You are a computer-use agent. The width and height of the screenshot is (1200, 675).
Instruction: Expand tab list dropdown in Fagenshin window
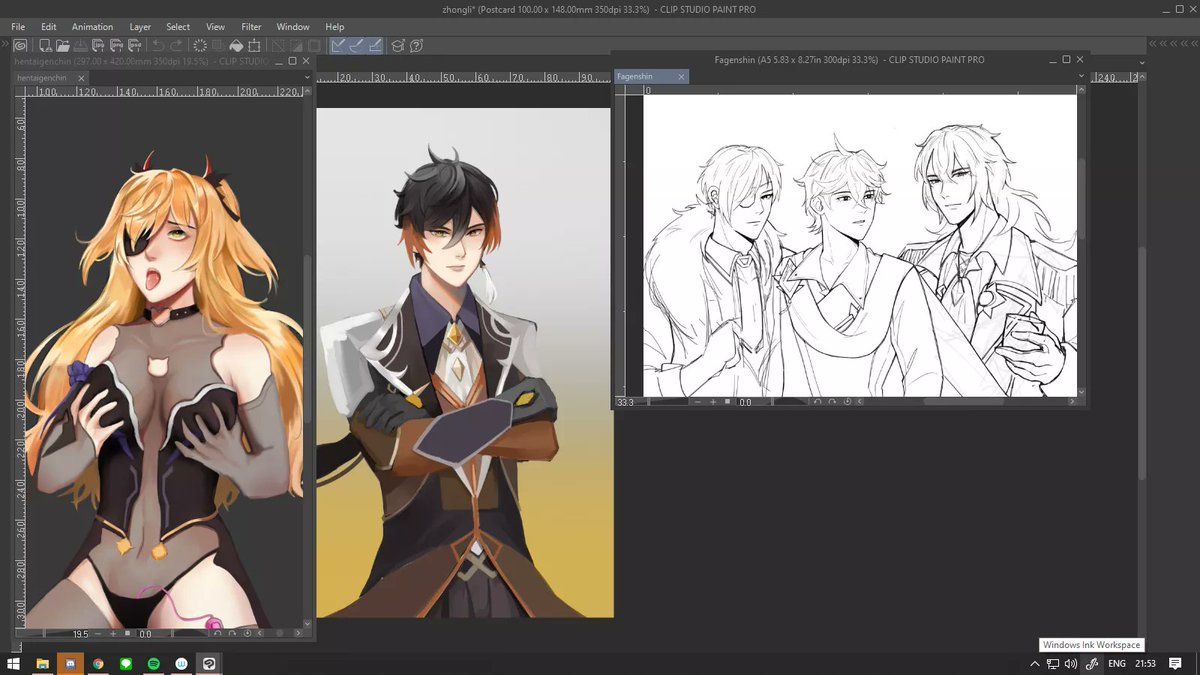click(1081, 76)
